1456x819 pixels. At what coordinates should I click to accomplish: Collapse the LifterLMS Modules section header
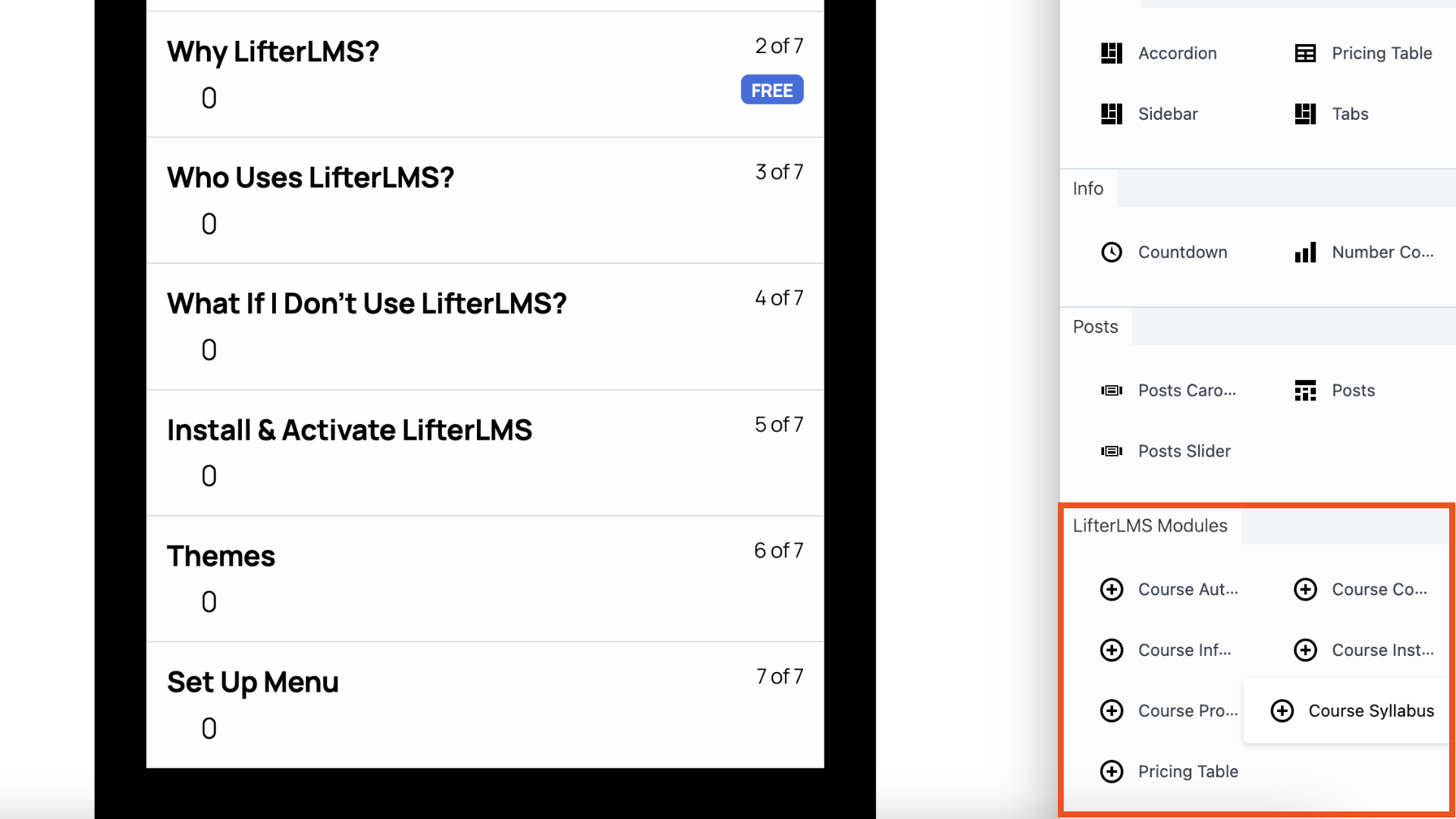click(1150, 526)
